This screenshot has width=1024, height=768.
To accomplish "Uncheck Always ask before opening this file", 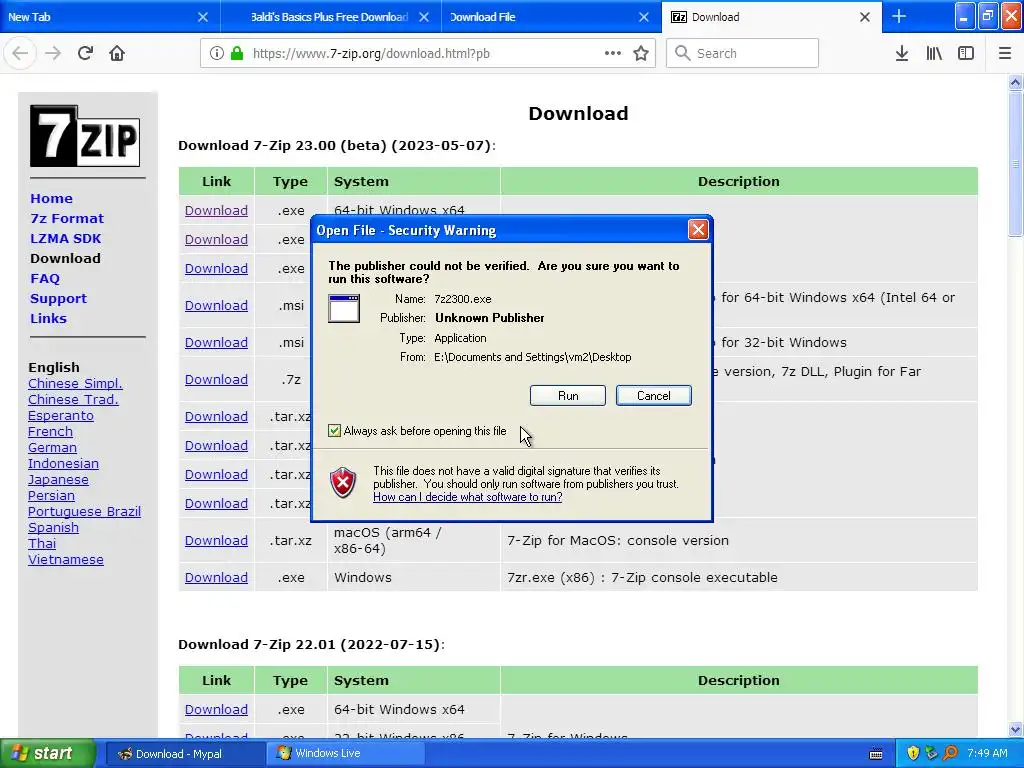I will pyautogui.click(x=334, y=431).
